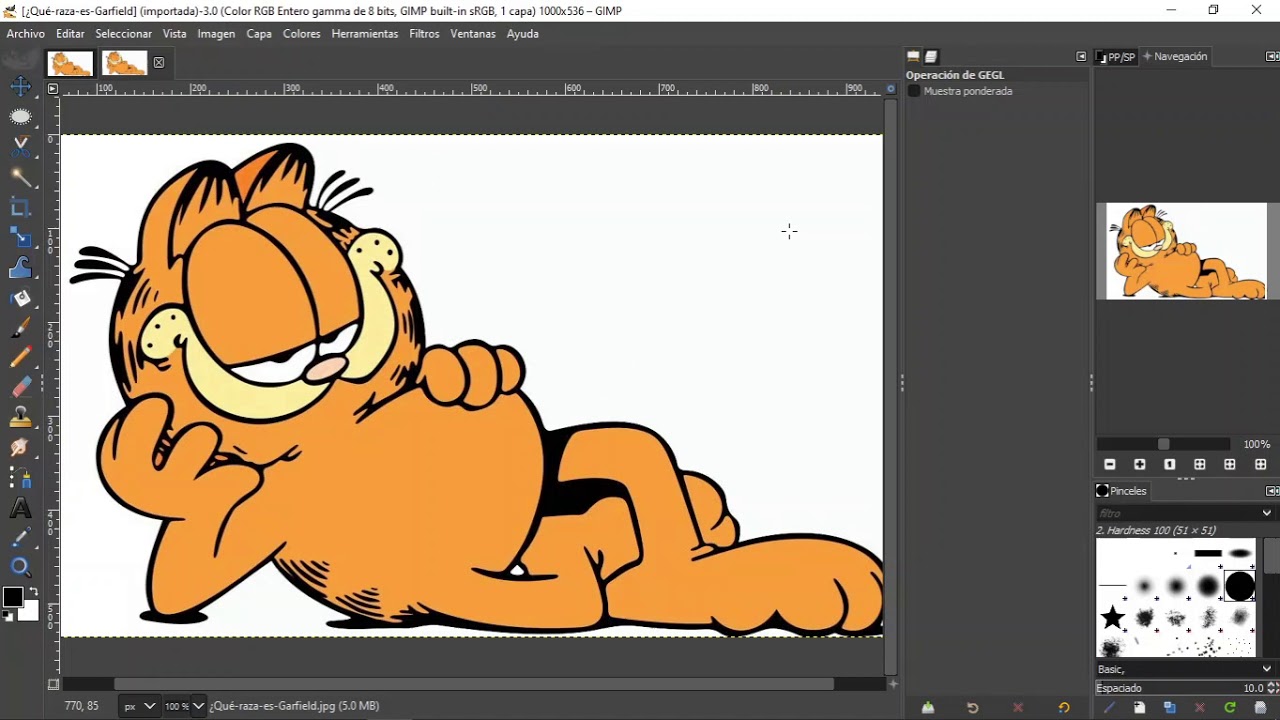The width and height of the screenshot is (1280, 720).
Task: Restore tool preset in tool options
Action: click(972, 708)
